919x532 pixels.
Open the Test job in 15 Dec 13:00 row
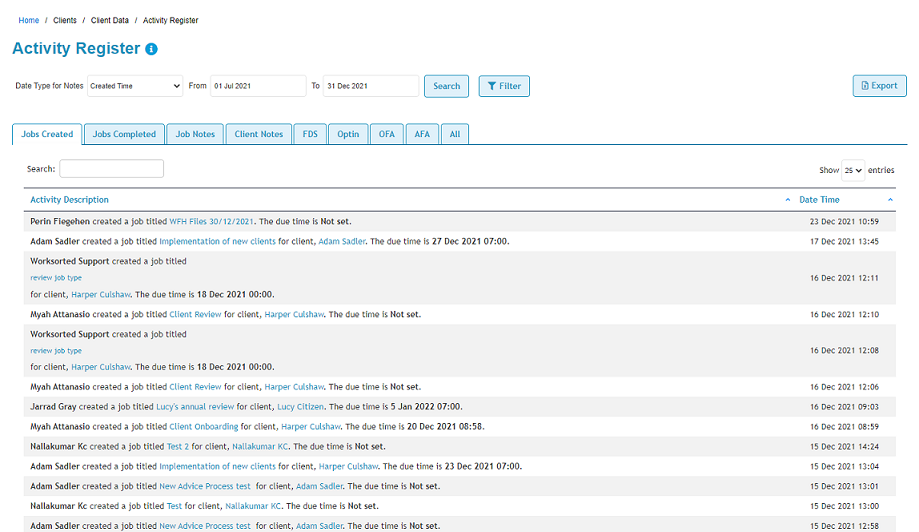[x=175, y=506]
